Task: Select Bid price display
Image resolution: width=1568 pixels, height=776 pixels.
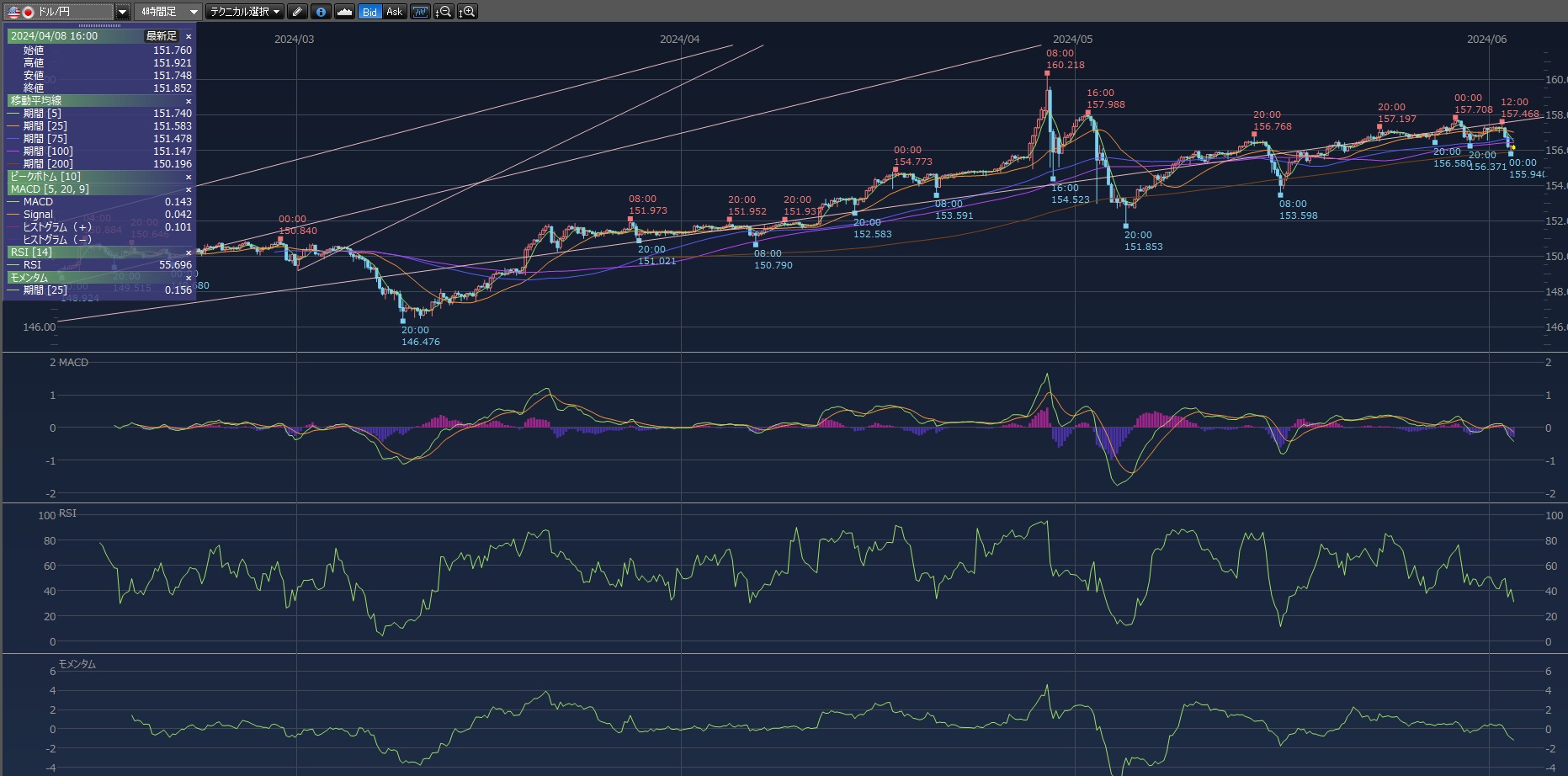Action: pyautogui.click(x=369, y=12)
